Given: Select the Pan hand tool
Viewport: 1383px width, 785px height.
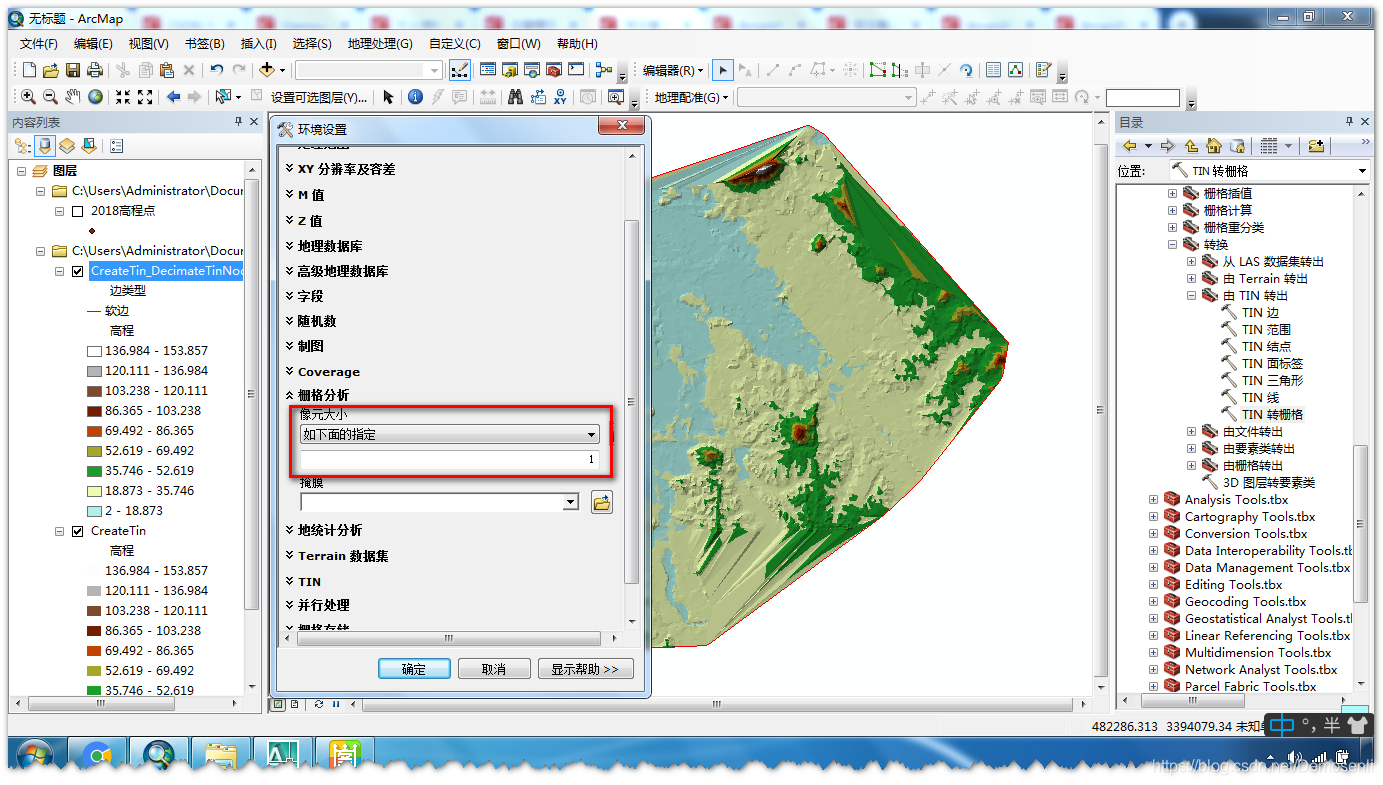Looking at the screenshot, I should pyautogui.click(x=73, y=97).
